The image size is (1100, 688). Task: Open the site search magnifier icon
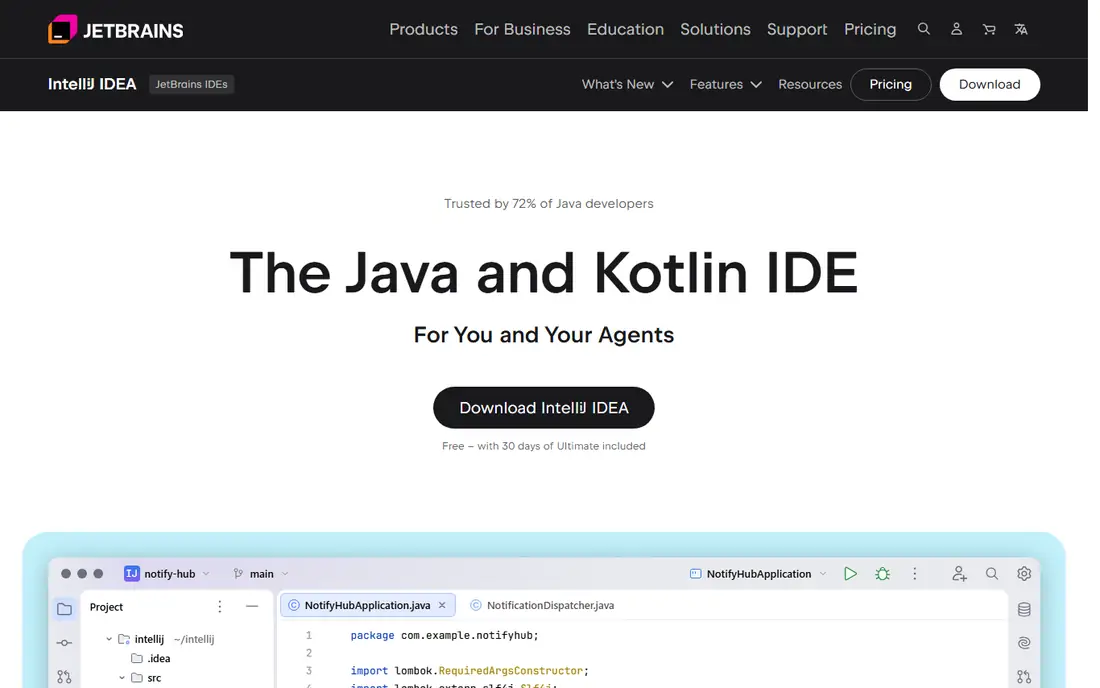pos(923,29)
